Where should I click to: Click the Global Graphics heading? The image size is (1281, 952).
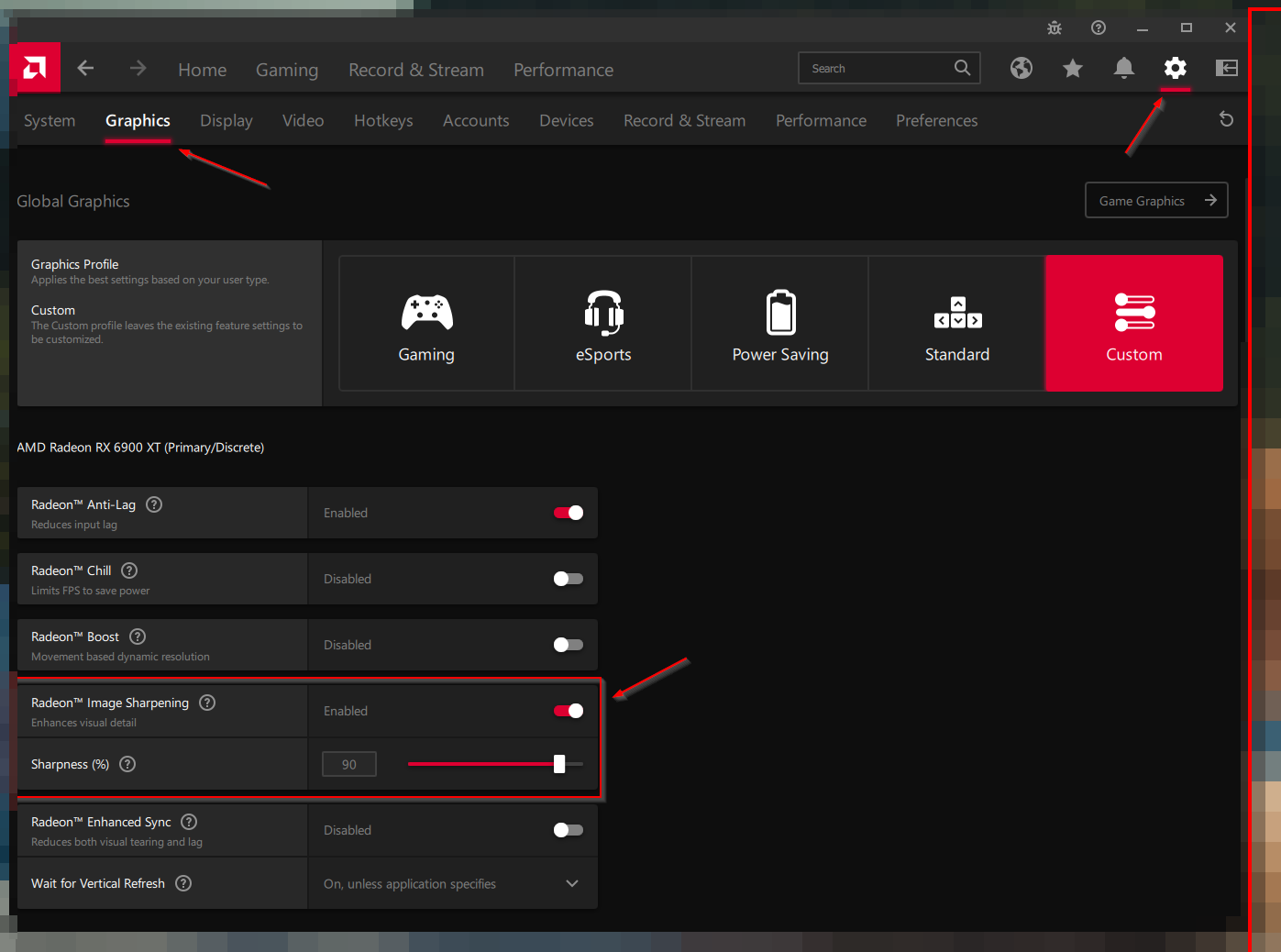coord(73,201)
